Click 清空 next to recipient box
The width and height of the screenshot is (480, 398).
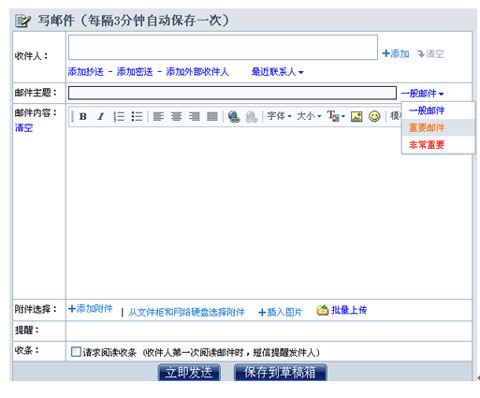(431, 54)
